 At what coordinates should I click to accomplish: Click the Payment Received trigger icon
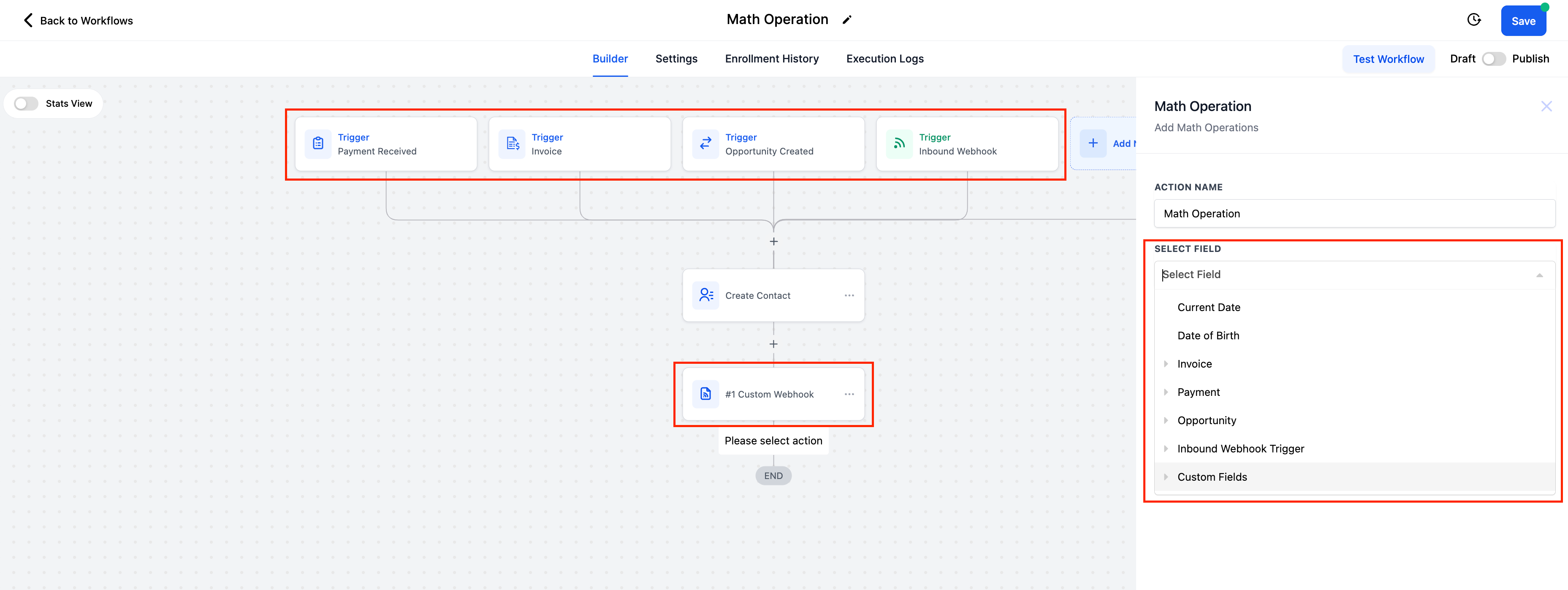[318, 143]
